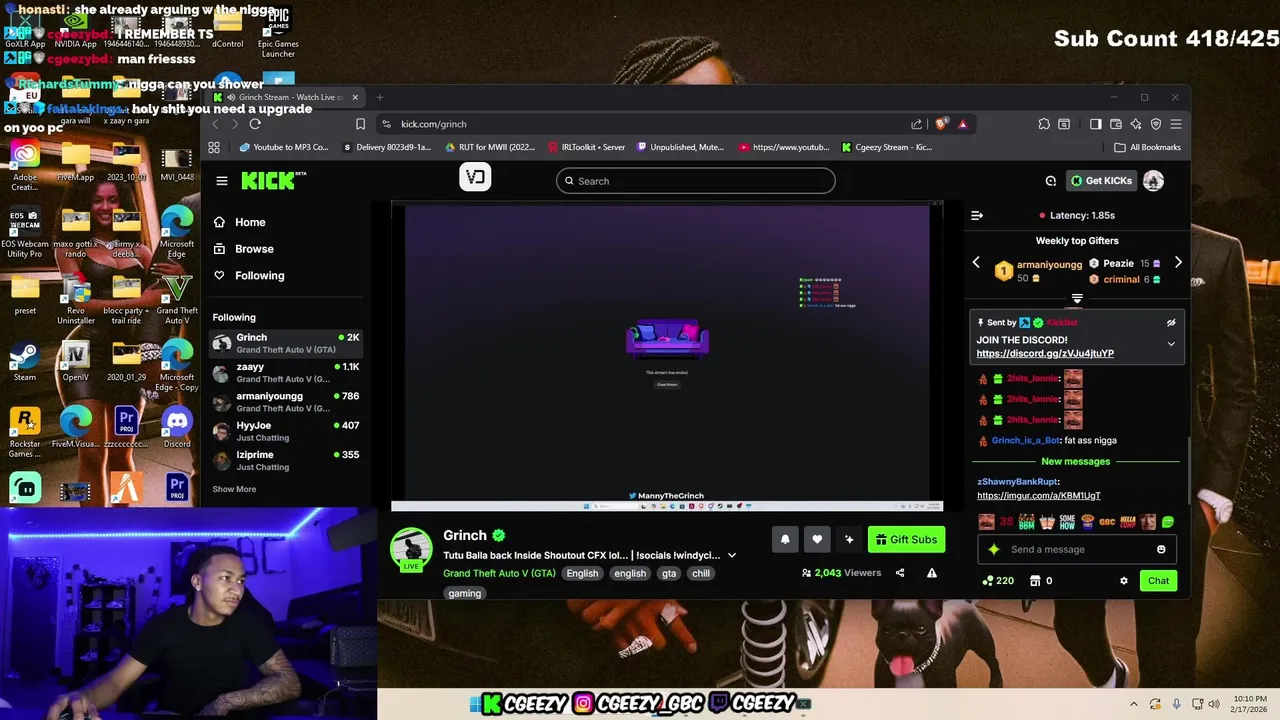Open a new browser tab

click(x=380, y=97)
